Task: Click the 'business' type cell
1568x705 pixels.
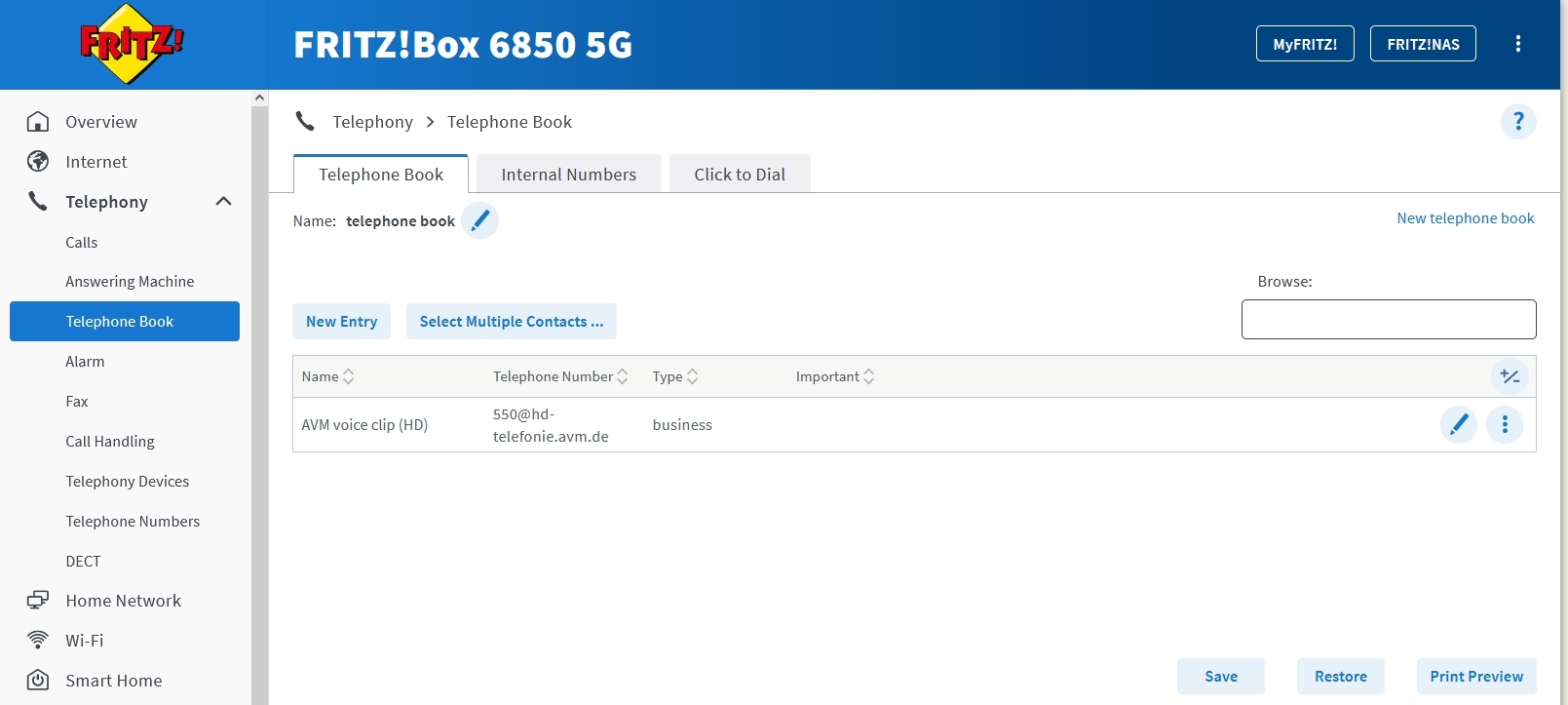Action: pos(682,425)
